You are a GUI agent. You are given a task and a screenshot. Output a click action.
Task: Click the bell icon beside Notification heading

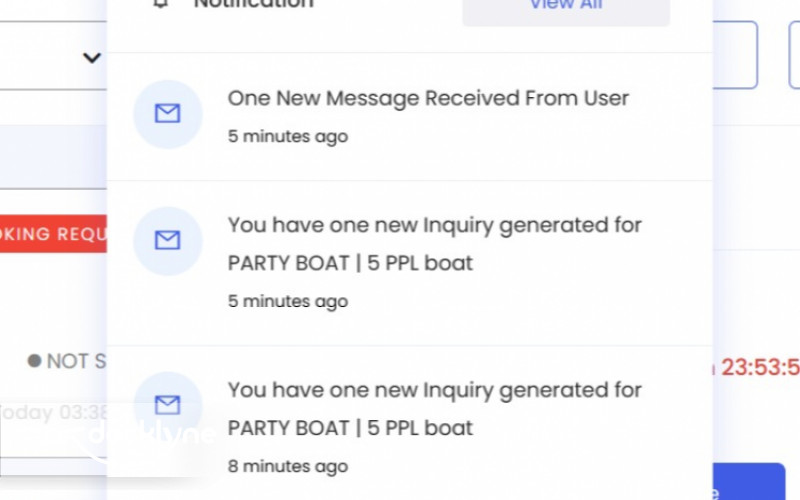pyautogui.click(x=160, y=4)
